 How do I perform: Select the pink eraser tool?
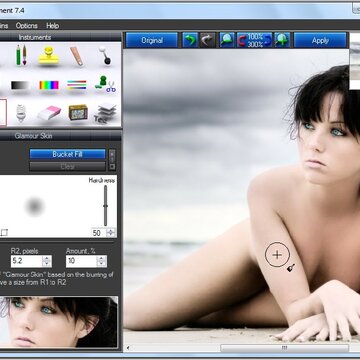49,113
